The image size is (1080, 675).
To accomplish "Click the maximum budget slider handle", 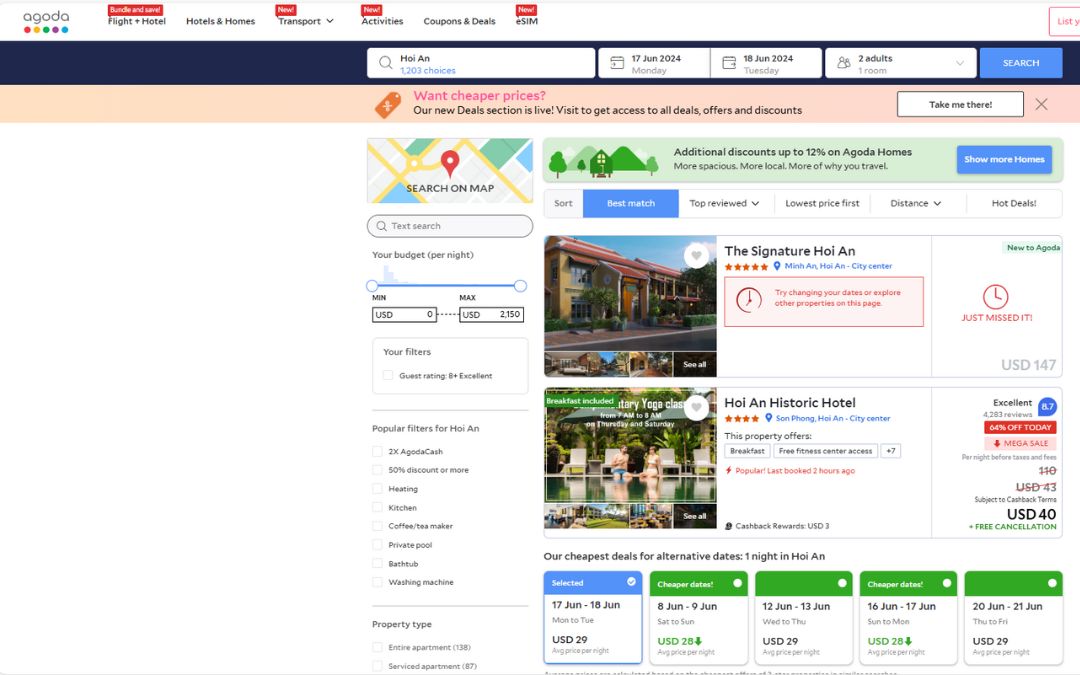I will [x=520, y=285].
